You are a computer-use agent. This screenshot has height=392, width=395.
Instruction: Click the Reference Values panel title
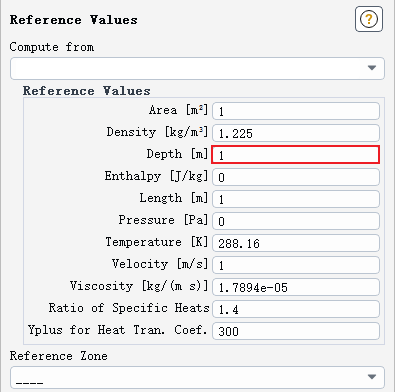point(74,20)
